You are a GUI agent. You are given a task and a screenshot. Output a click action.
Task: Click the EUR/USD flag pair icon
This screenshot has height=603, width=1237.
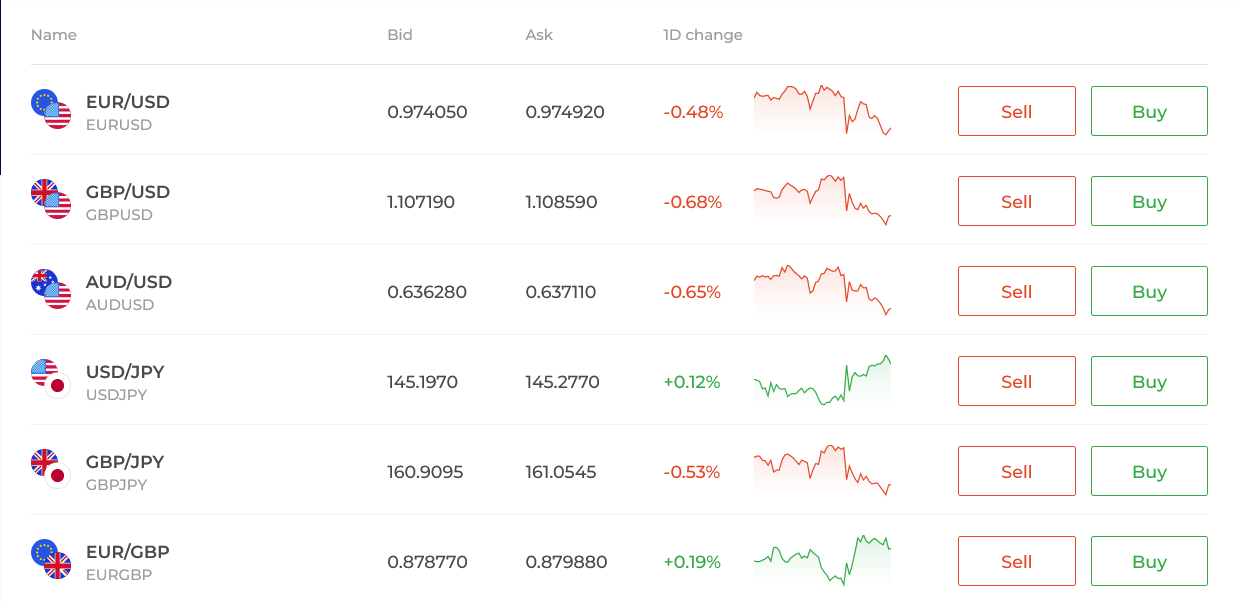pos(51,109)
